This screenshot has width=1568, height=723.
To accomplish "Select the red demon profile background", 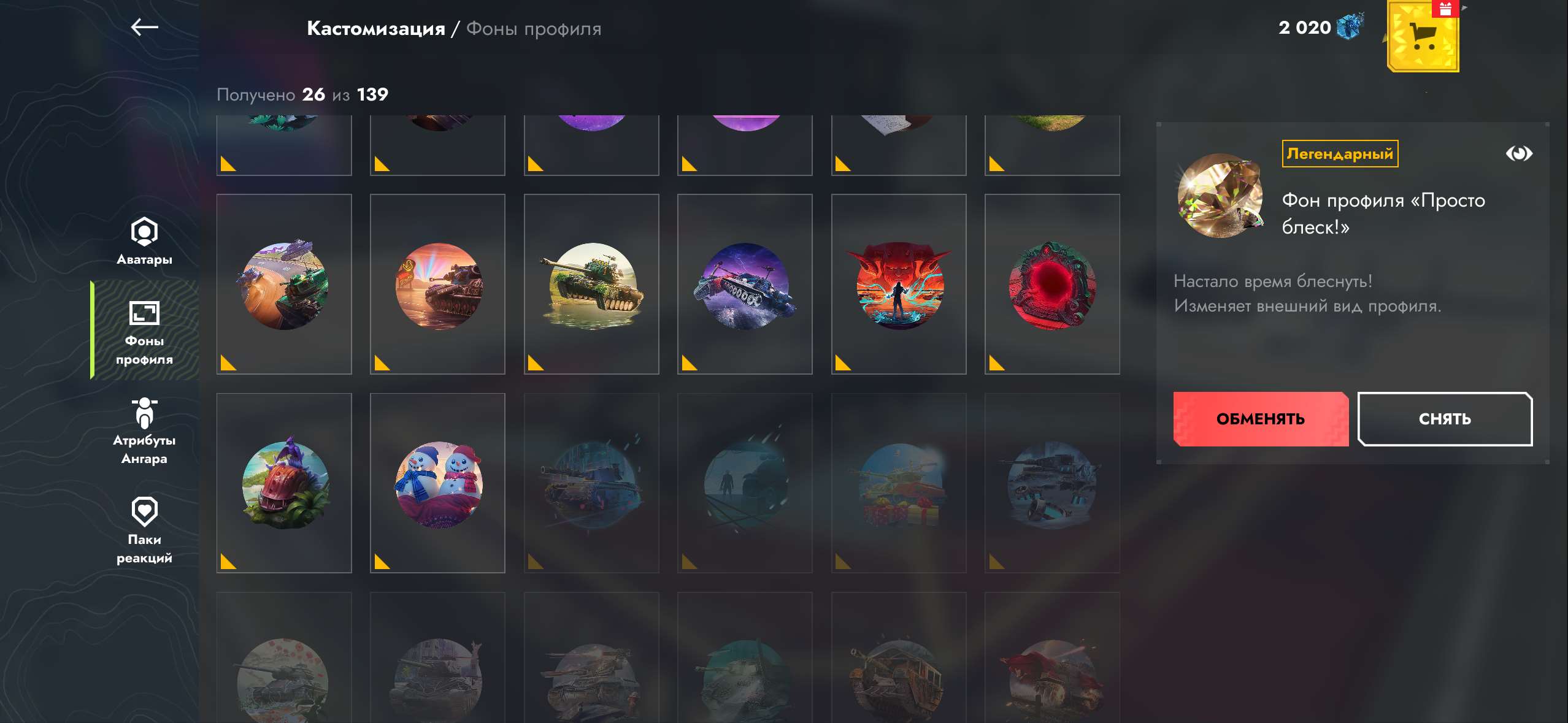I will (899, 284).
